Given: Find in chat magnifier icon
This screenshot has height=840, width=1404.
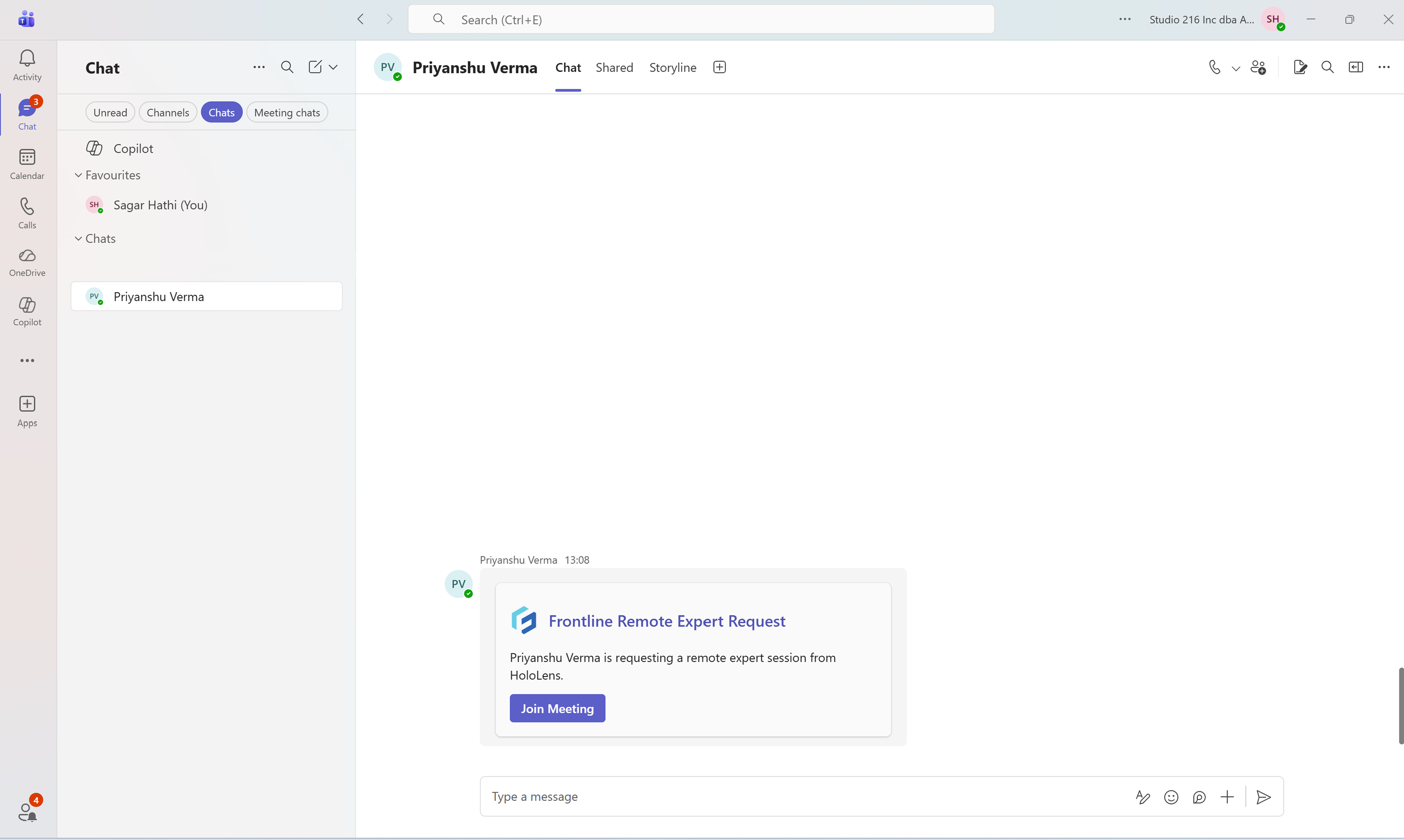Looking at the screenshot, I should tap(1327, 67).
